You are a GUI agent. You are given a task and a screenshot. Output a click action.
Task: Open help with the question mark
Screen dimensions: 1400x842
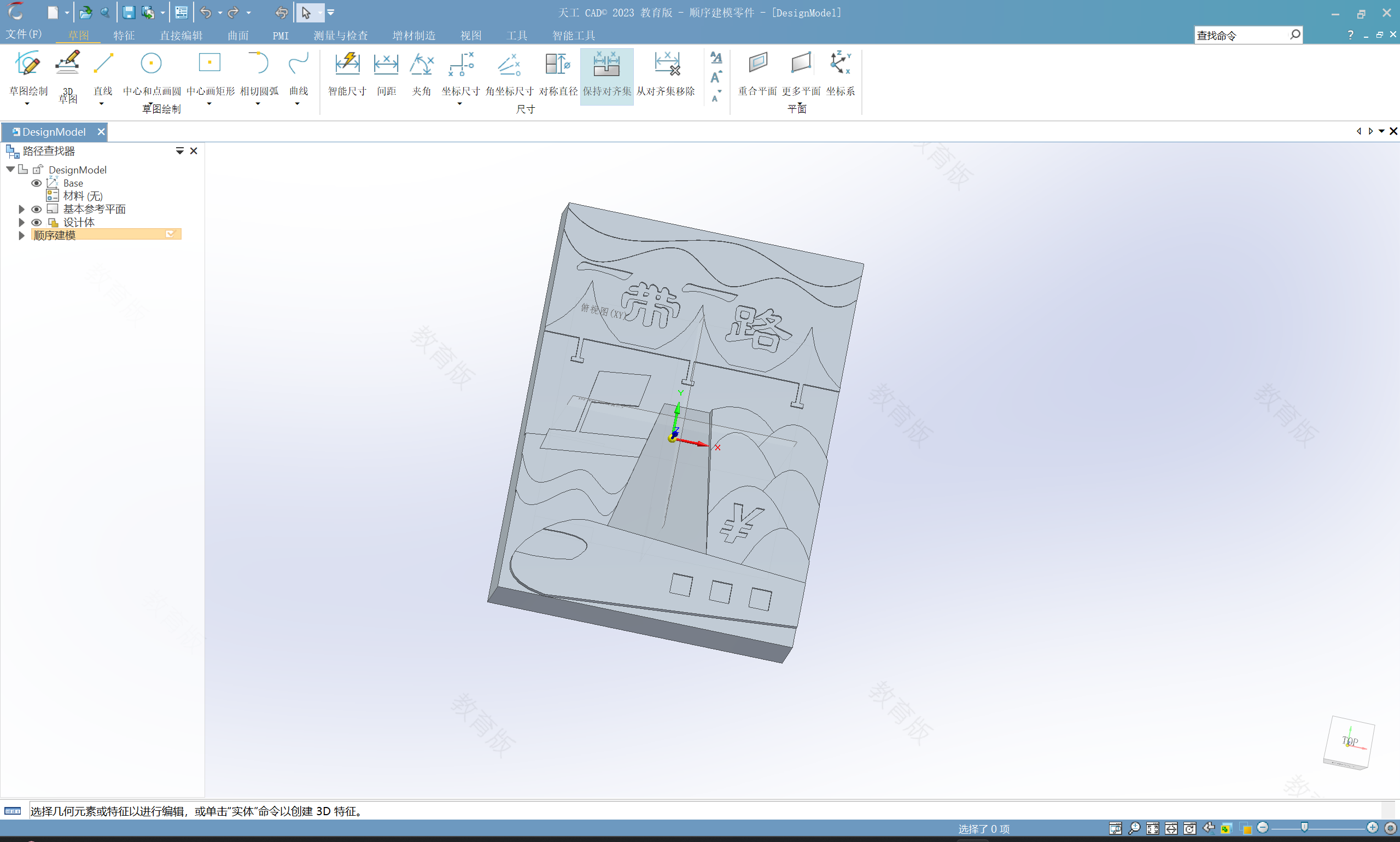coord(1350,35)
